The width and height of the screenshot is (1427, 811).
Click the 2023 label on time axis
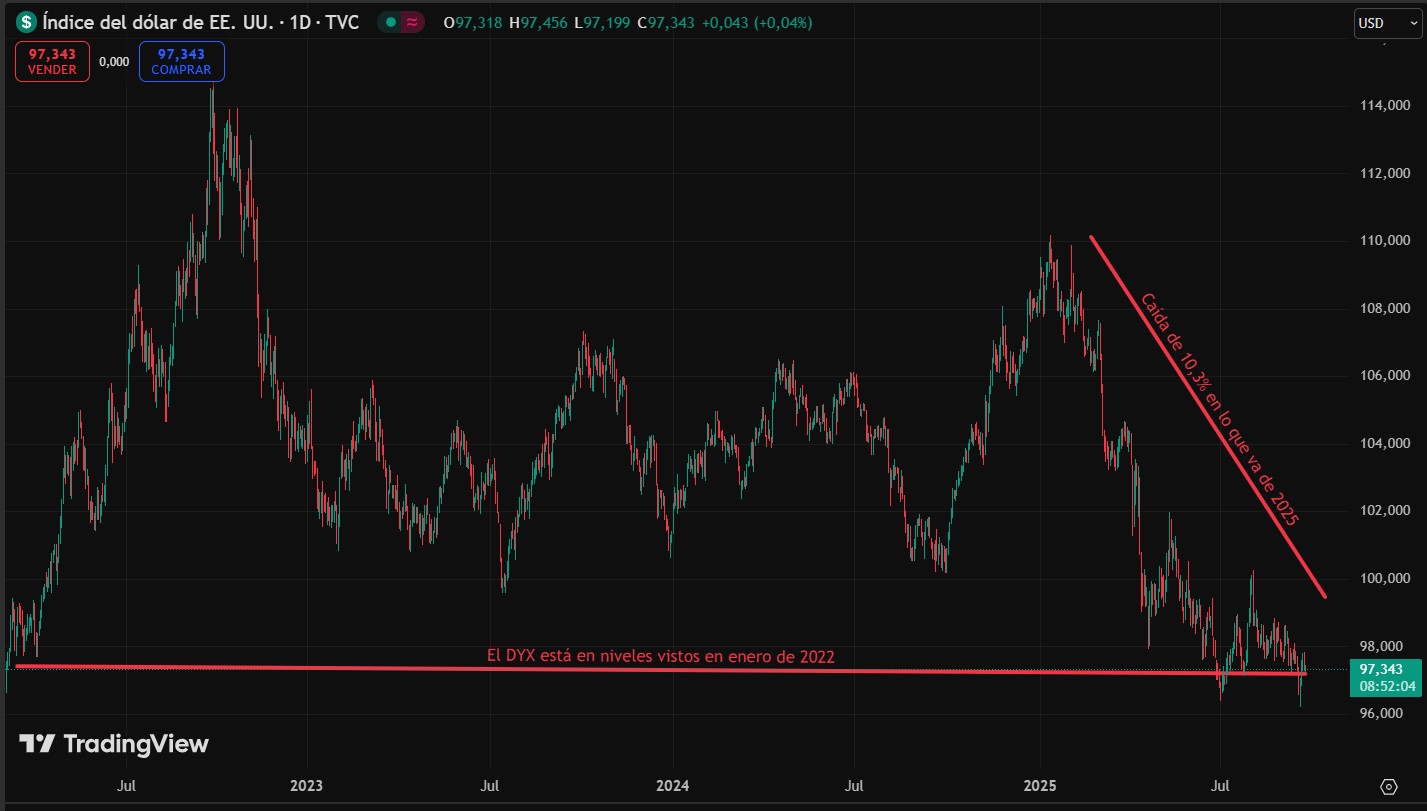click(x=307, y=785)
